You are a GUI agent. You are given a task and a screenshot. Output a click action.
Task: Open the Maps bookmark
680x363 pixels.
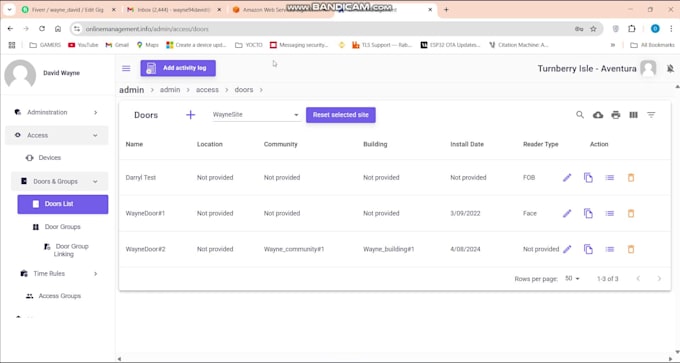[x=147, y=45]
